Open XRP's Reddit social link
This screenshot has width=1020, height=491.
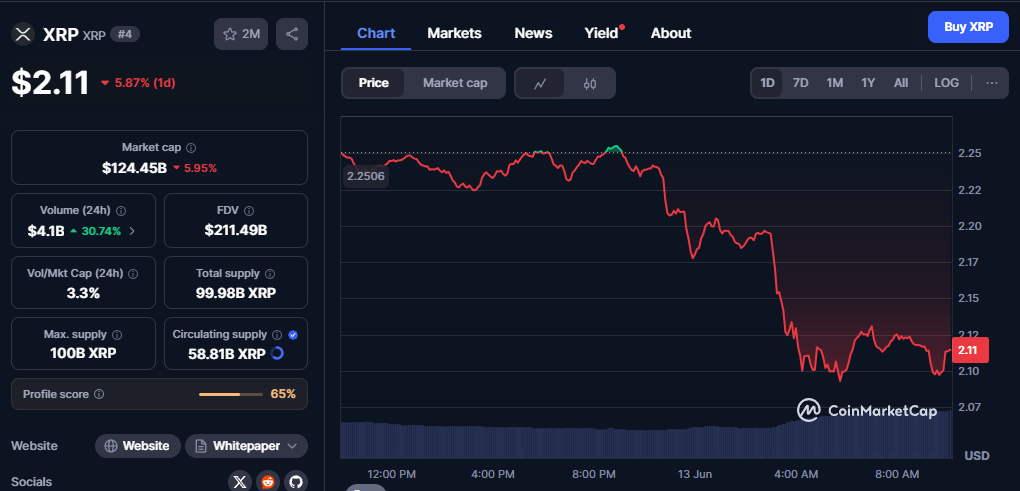click(267, 482)
